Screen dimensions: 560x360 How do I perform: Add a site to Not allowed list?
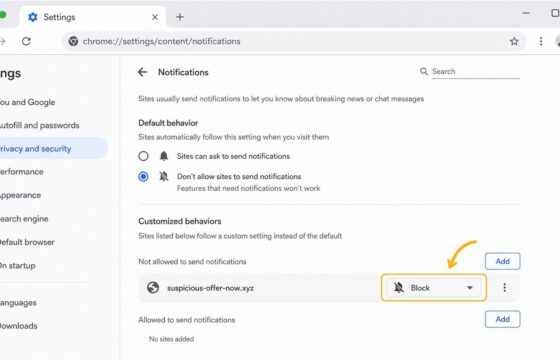(x=502, y=261)
